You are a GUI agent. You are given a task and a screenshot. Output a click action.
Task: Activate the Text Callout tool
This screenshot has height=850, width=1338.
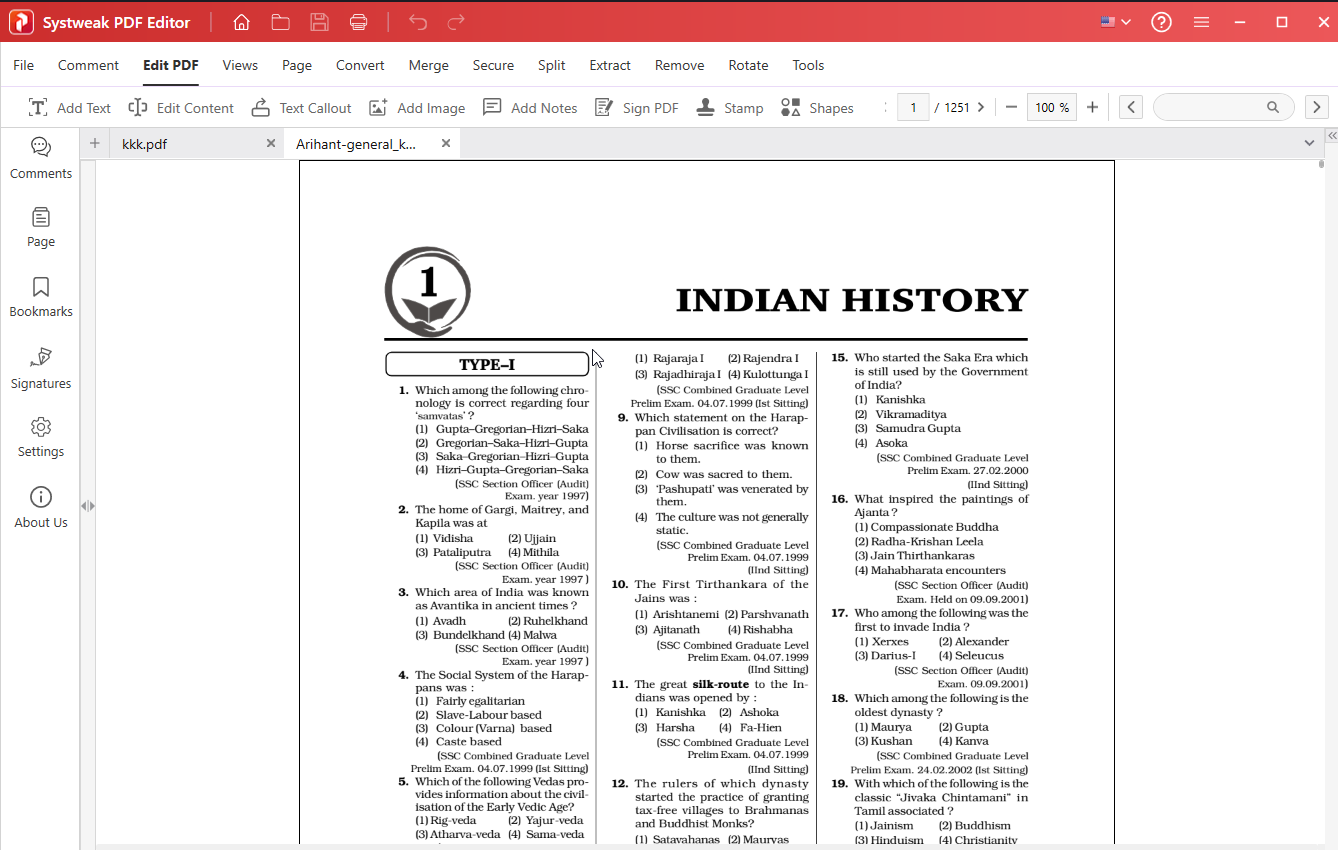pyautogui.click(x=301, y=107)
